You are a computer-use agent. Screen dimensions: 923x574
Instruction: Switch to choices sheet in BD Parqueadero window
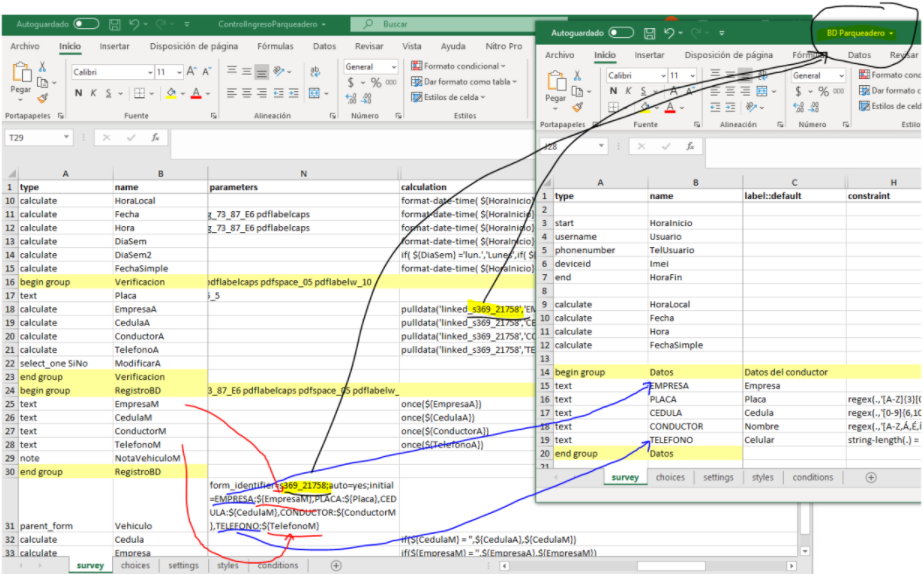pyautogui.click(x=670, y=477)
